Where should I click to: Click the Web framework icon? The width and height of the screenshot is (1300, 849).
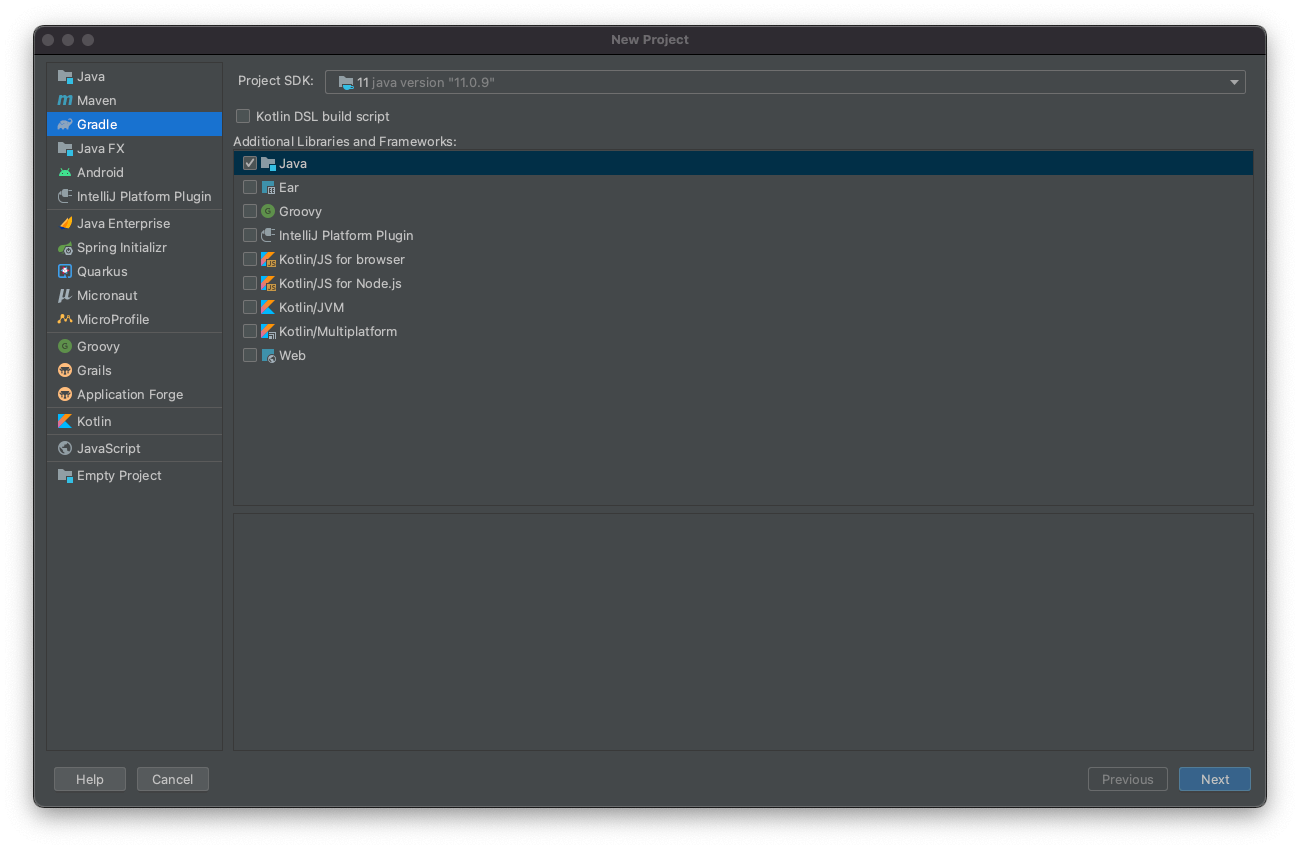[x=268, y=355]
